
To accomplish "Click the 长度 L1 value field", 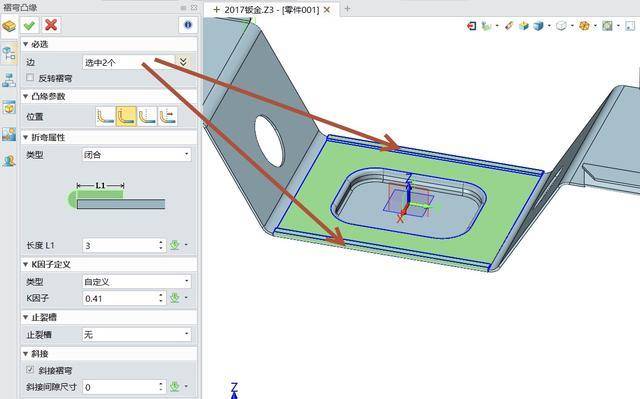I will (x=120, y=245).
